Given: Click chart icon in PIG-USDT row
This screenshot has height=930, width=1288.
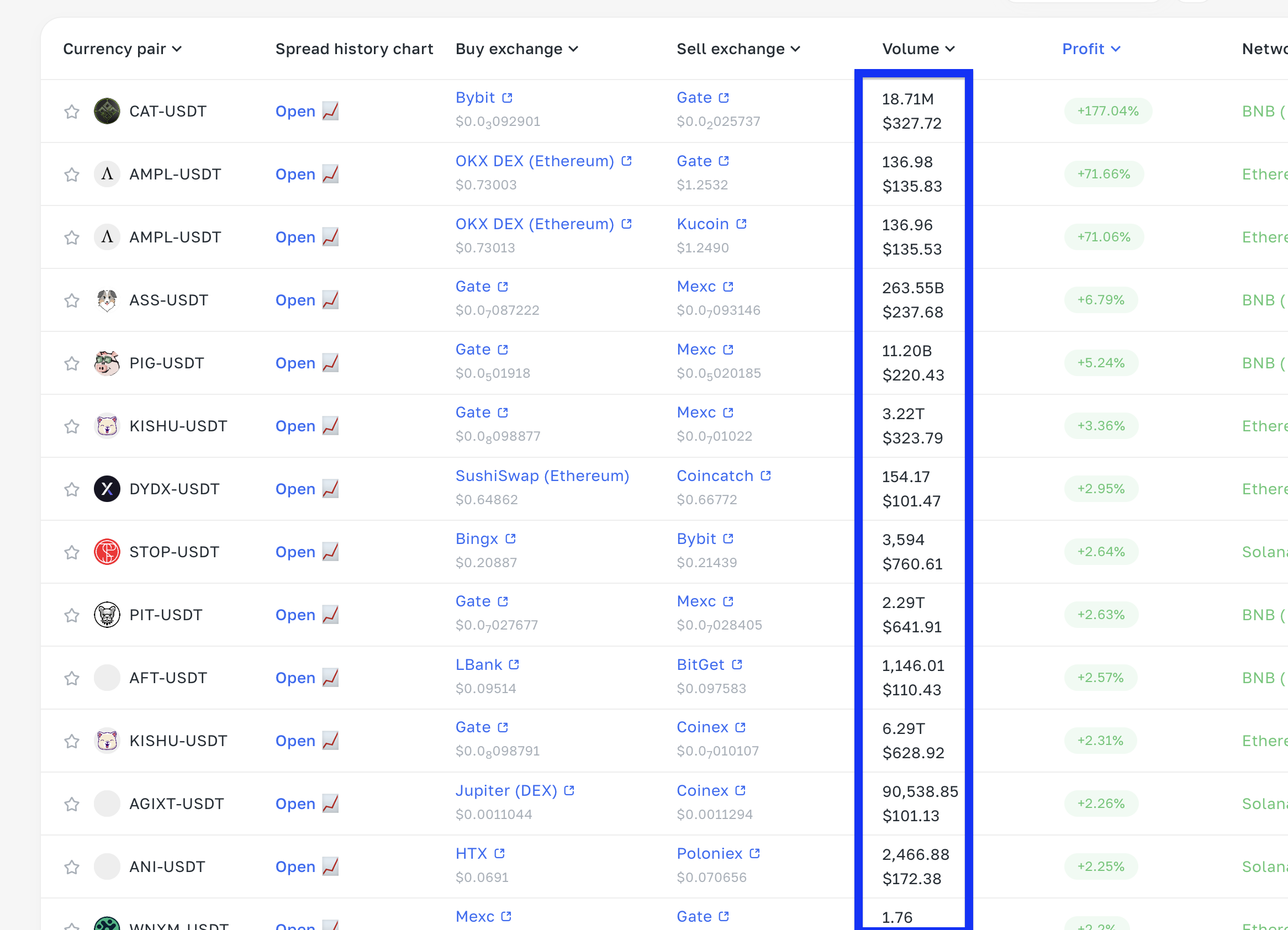Looking at the screenshot, I should coord(330,362).
